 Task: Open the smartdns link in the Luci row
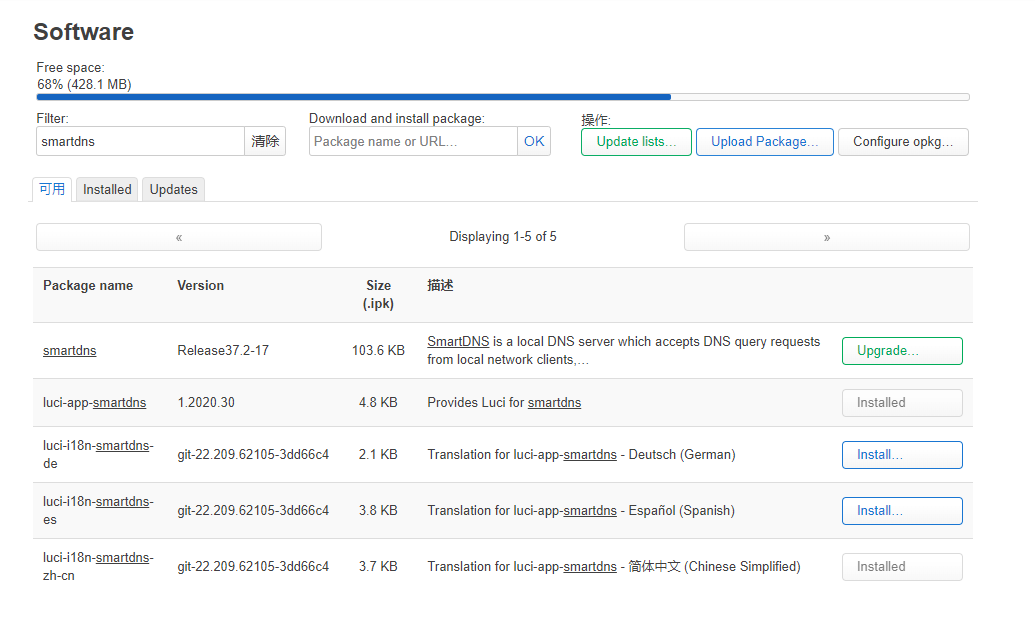pos(554,402)
